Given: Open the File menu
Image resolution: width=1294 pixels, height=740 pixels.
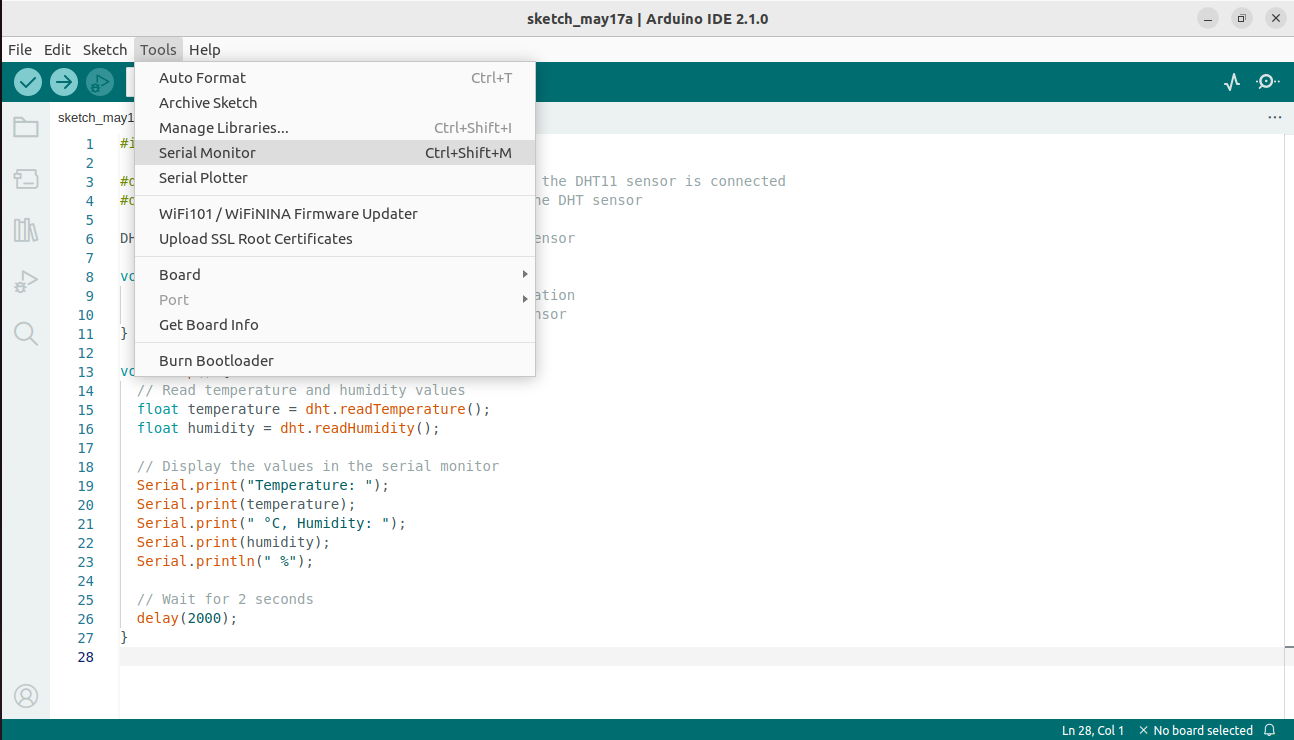Looking at the screenshot, I should 20,50.
